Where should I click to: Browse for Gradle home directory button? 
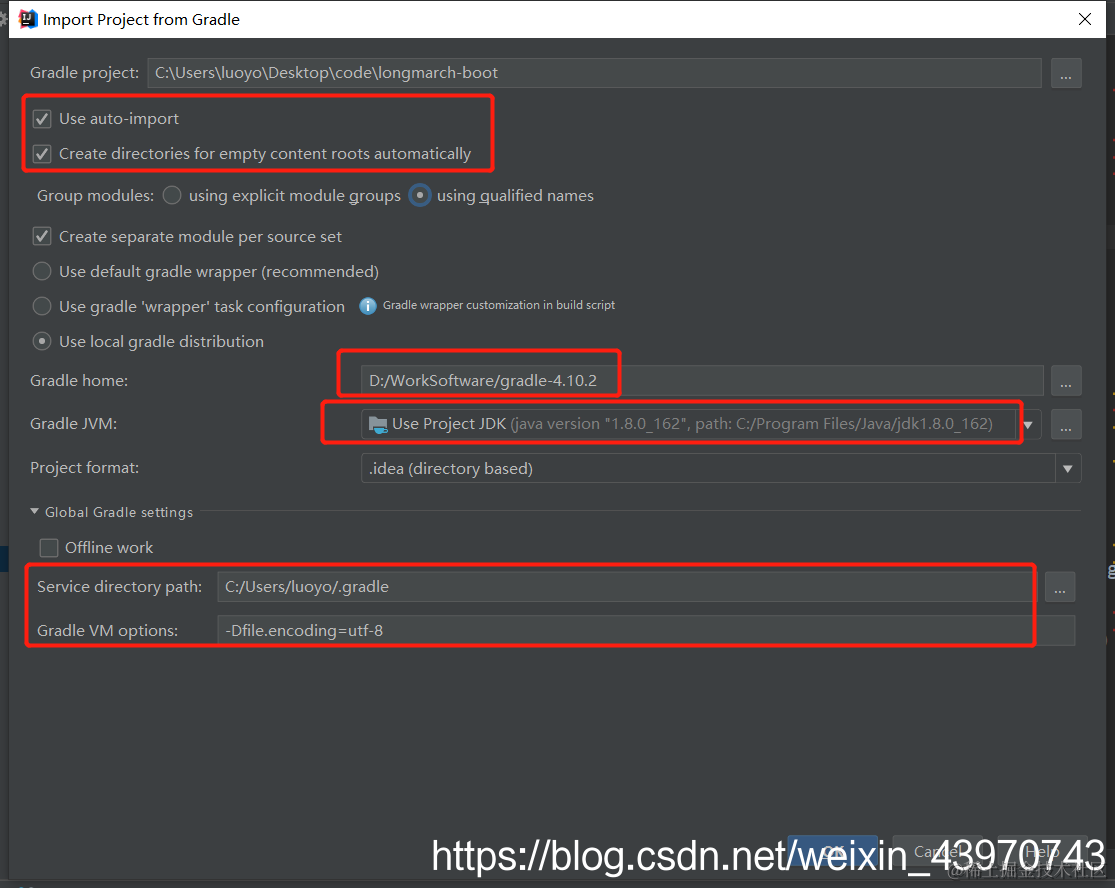click(1065, 380)
